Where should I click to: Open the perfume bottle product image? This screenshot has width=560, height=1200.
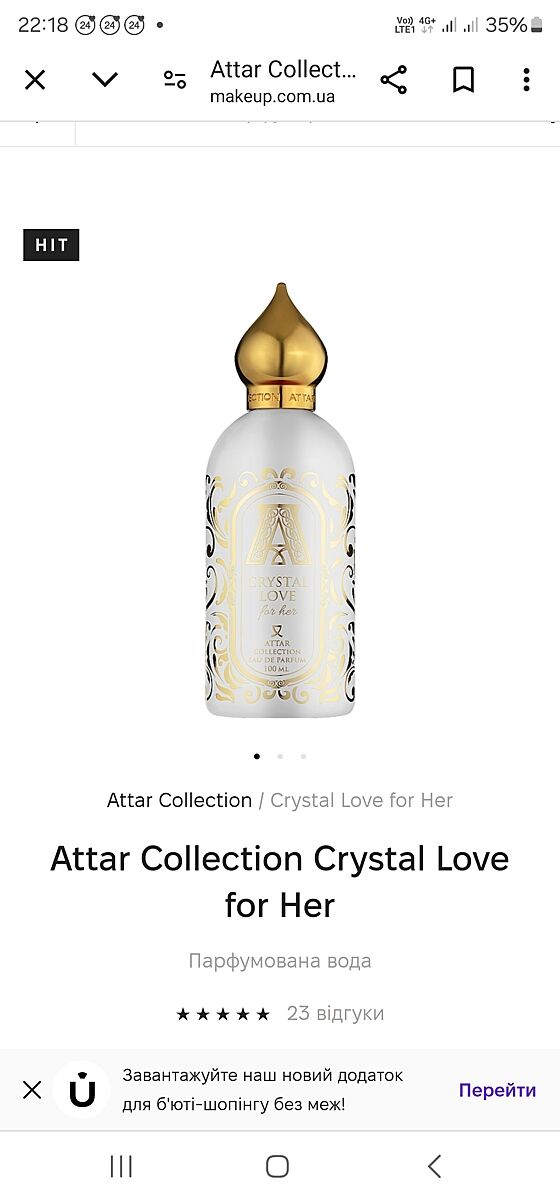[280, 500]
